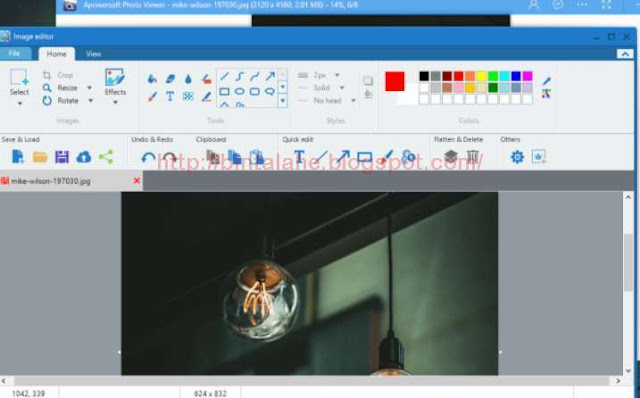Click the Crop button

(58, 75)
